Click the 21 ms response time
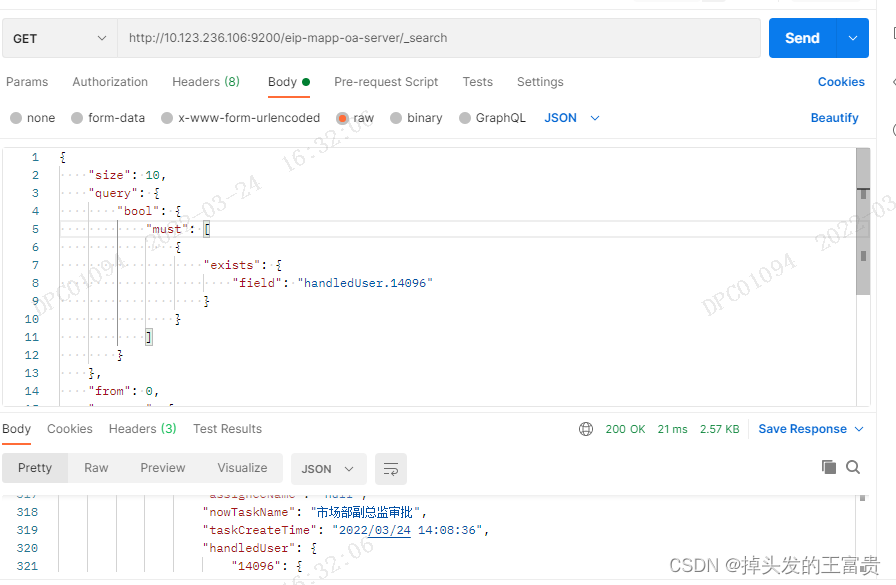The height and width of the screenshot is (585, 896). pyautogui.click(x=673, y=429)
